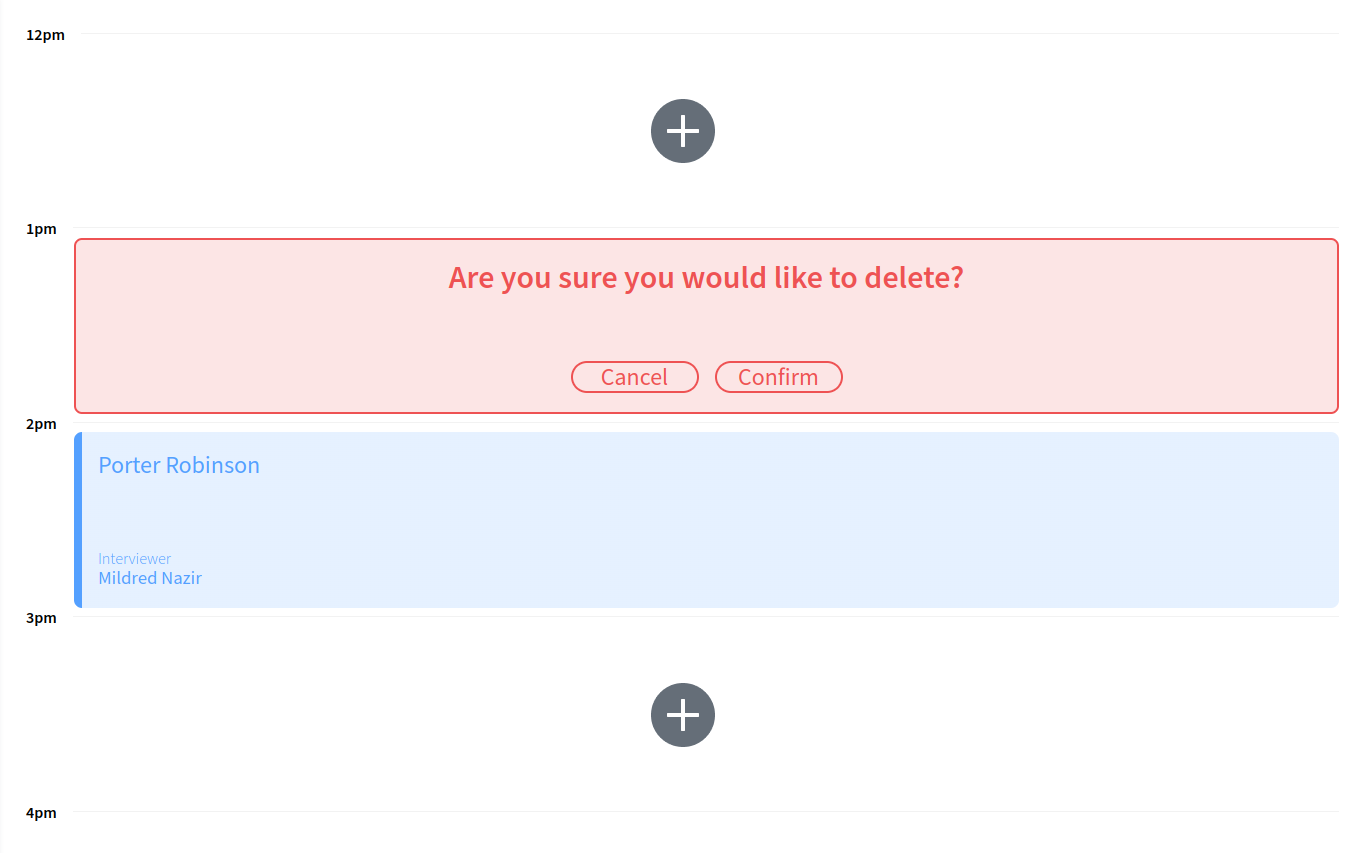Click the lower plus icon below Porter Robinson
This screenshot has width=1355, height=853.
[683, 715]
